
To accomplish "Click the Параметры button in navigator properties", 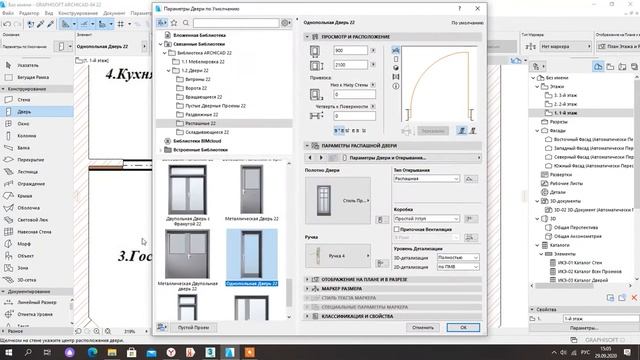I will [x=584, y=328].
